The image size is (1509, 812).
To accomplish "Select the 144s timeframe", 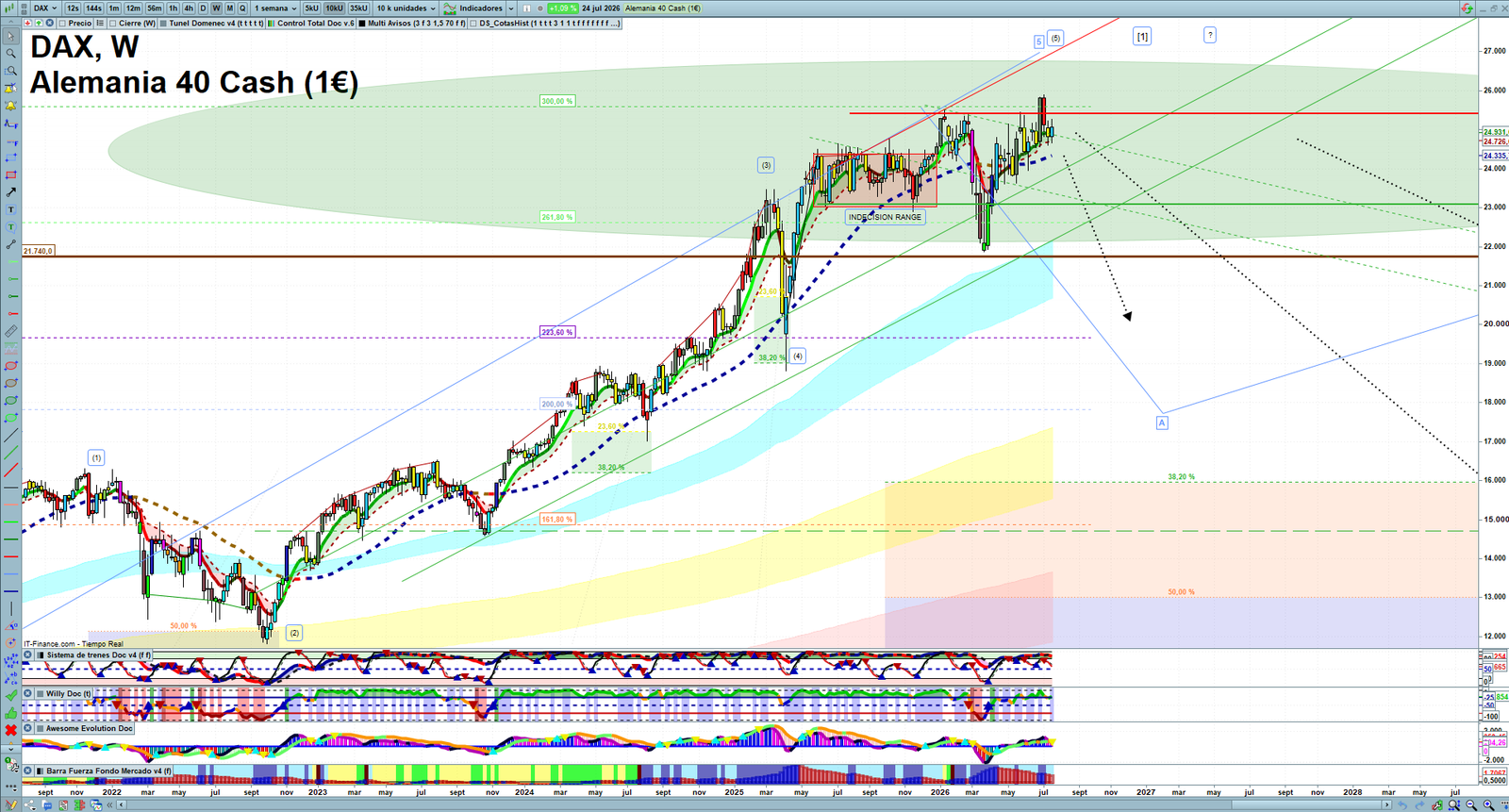I will (93, 8).
